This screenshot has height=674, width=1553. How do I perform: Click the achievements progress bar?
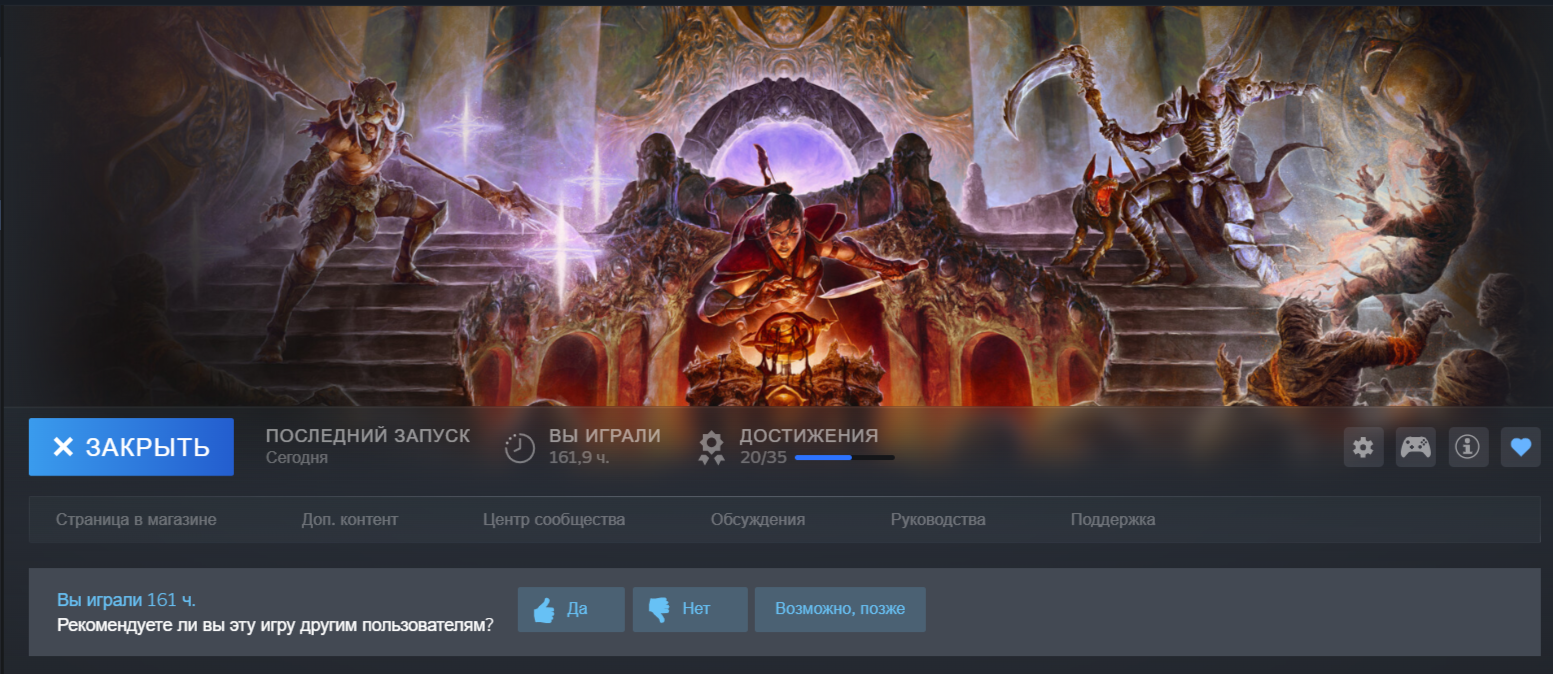[844, 458]
